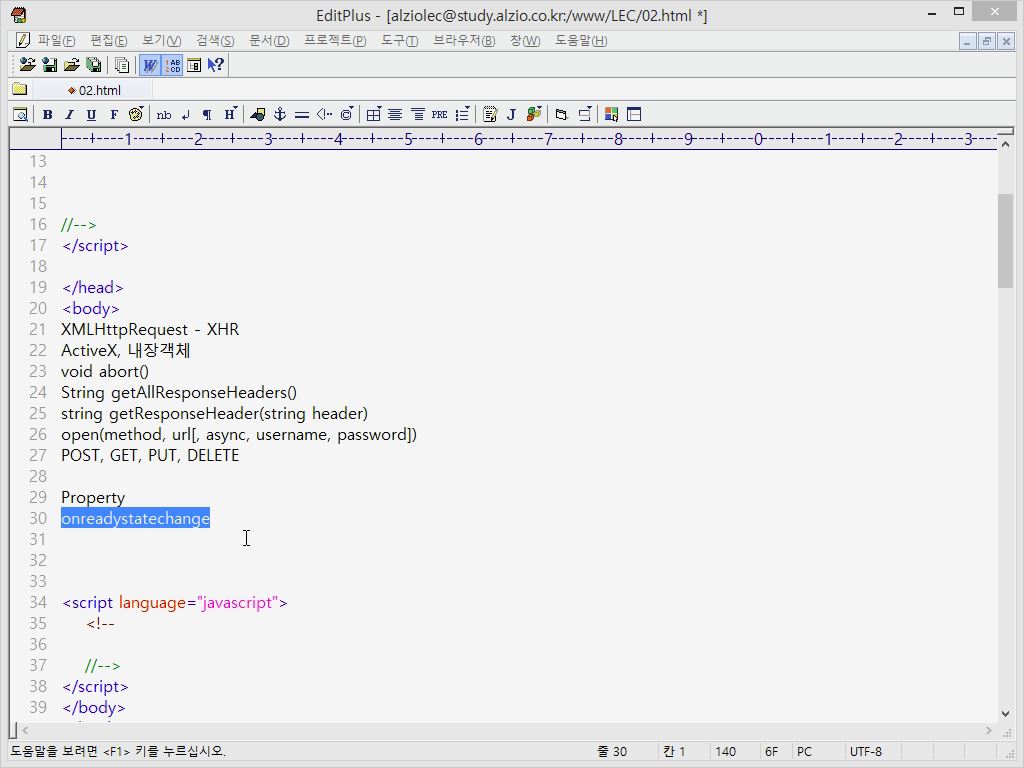Click 'POST, GET, PUT, DELETE' line
Screen dimensions: 1024x768
coord(150,455)
